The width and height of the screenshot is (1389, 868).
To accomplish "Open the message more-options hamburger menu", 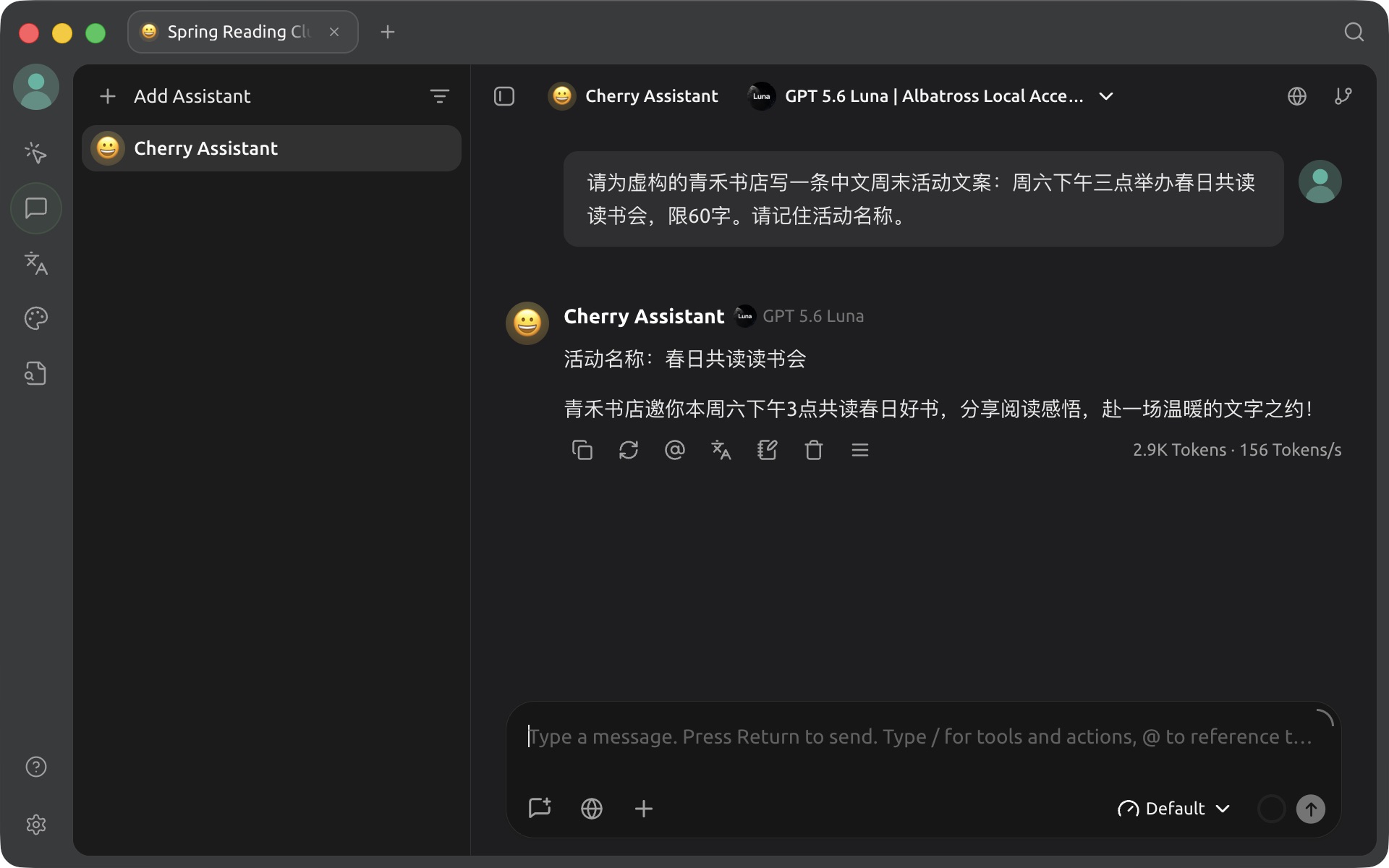I will point(859,450).
